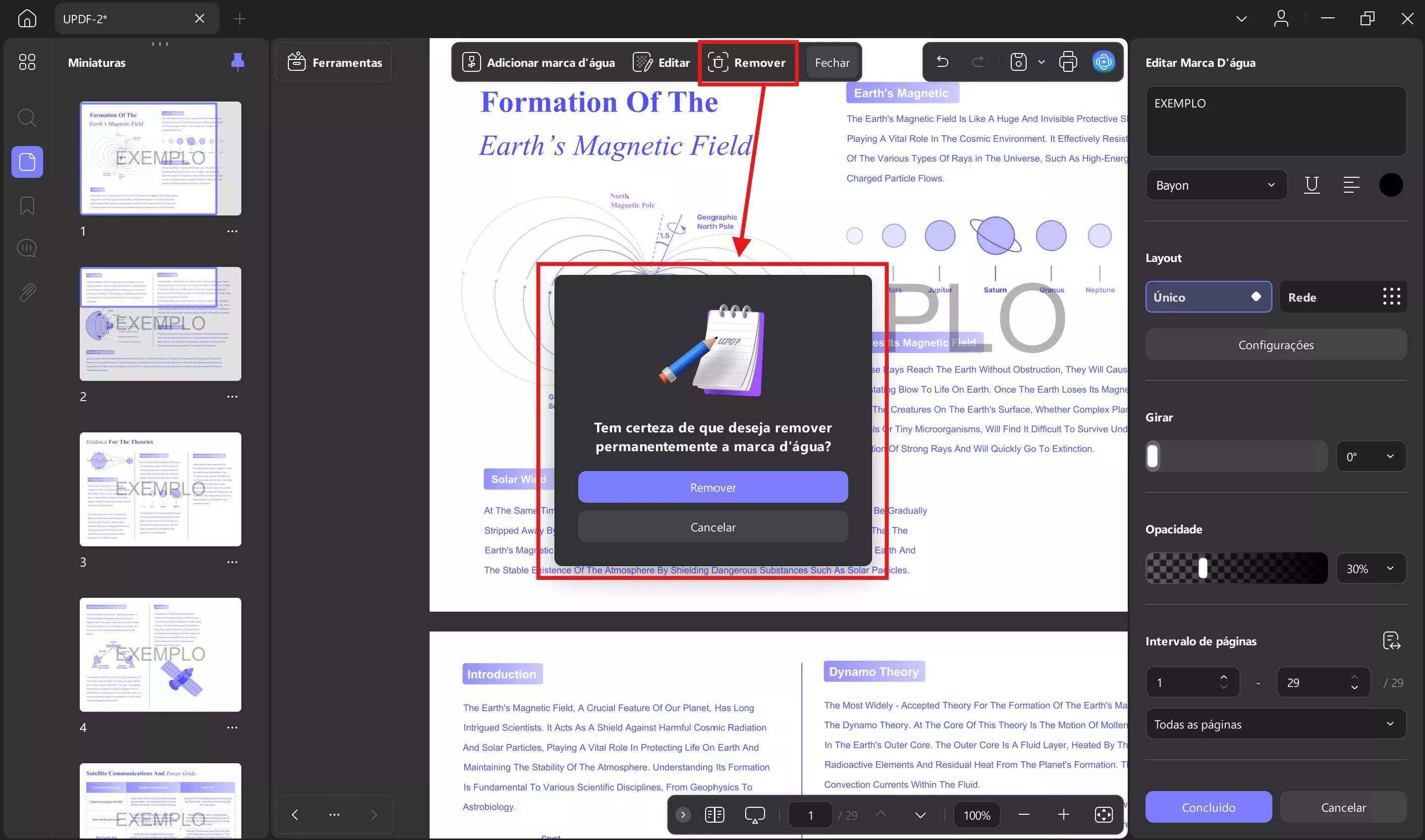
Task: Toggle underline for watermark text
Action: 1311,185
